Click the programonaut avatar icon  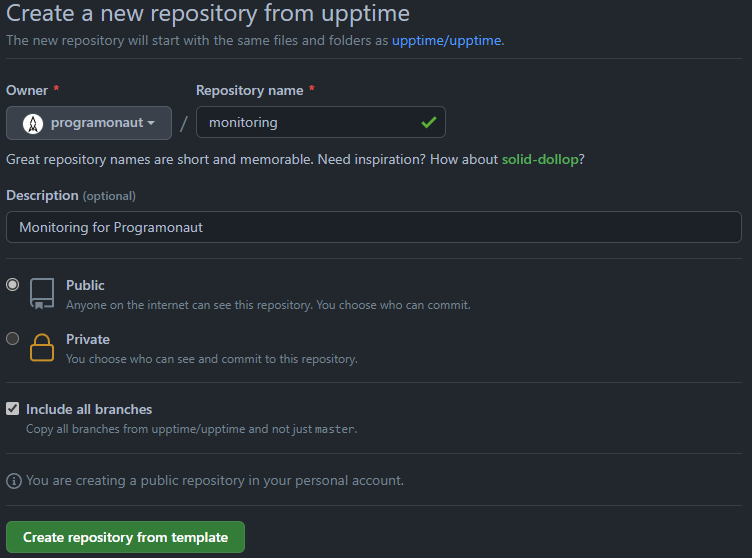click(x=33, y=123)
